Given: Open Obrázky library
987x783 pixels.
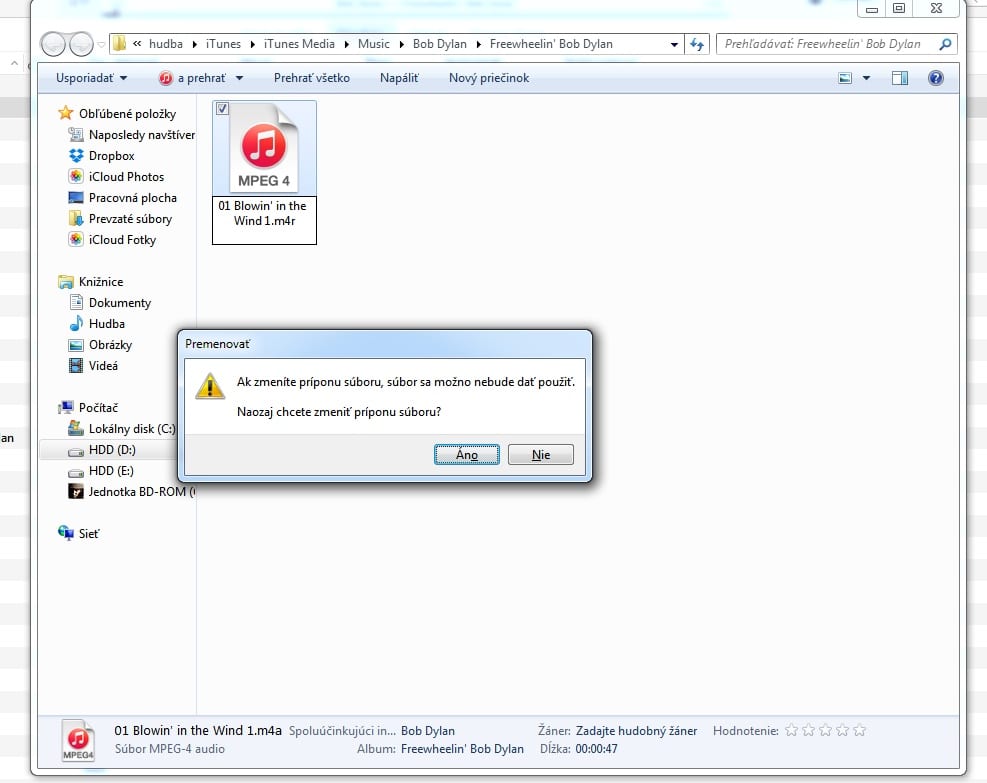Looking at the screenshot, I should (x=110, y=345).
